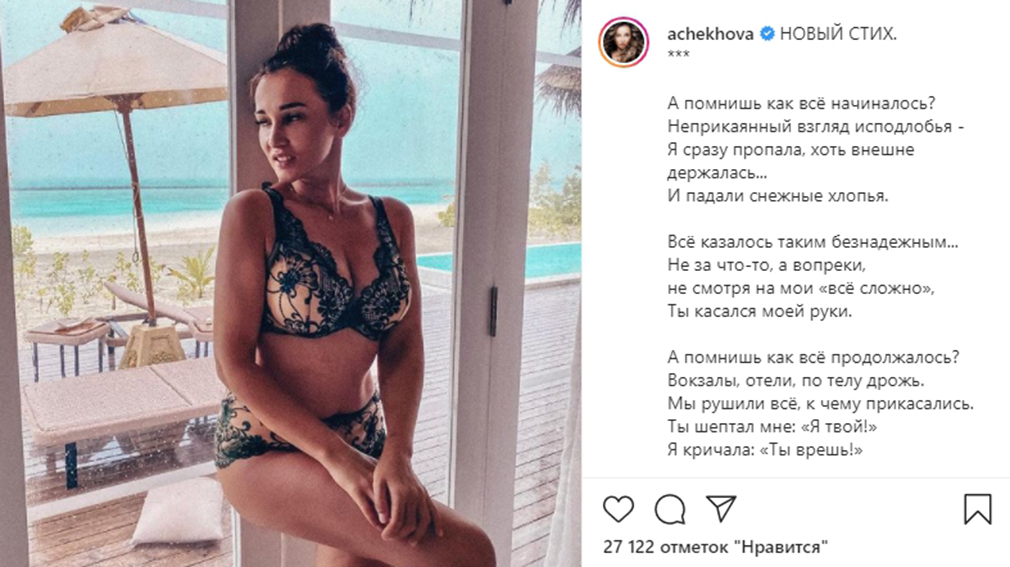The height and width of the screenshot is (567, 1010).
Task: Save the post with the bookmark icon
Action: pyautogui.click(x=977, y=509)
